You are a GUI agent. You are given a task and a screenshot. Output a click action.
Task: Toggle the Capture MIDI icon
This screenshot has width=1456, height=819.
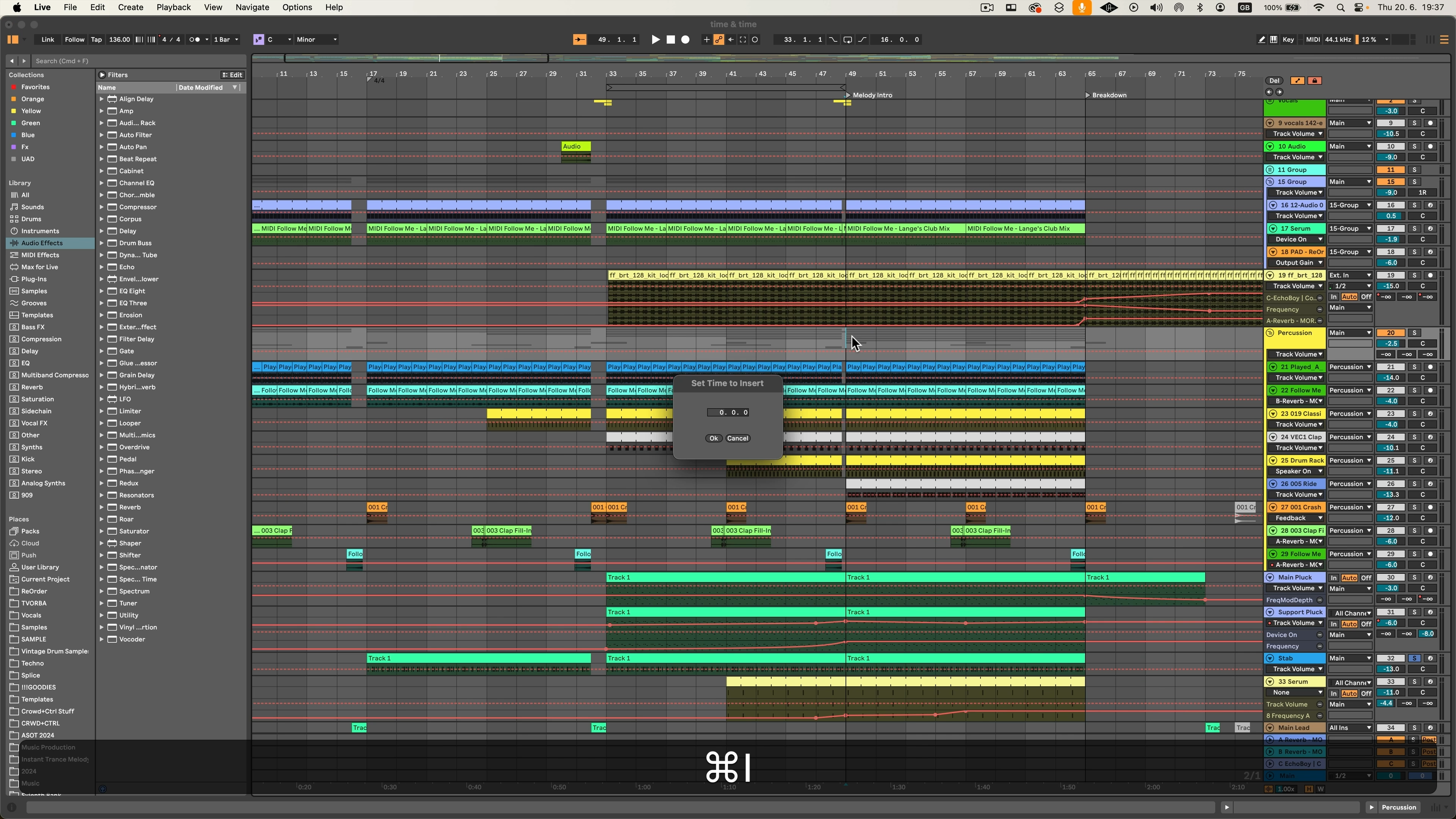point(743,39)
